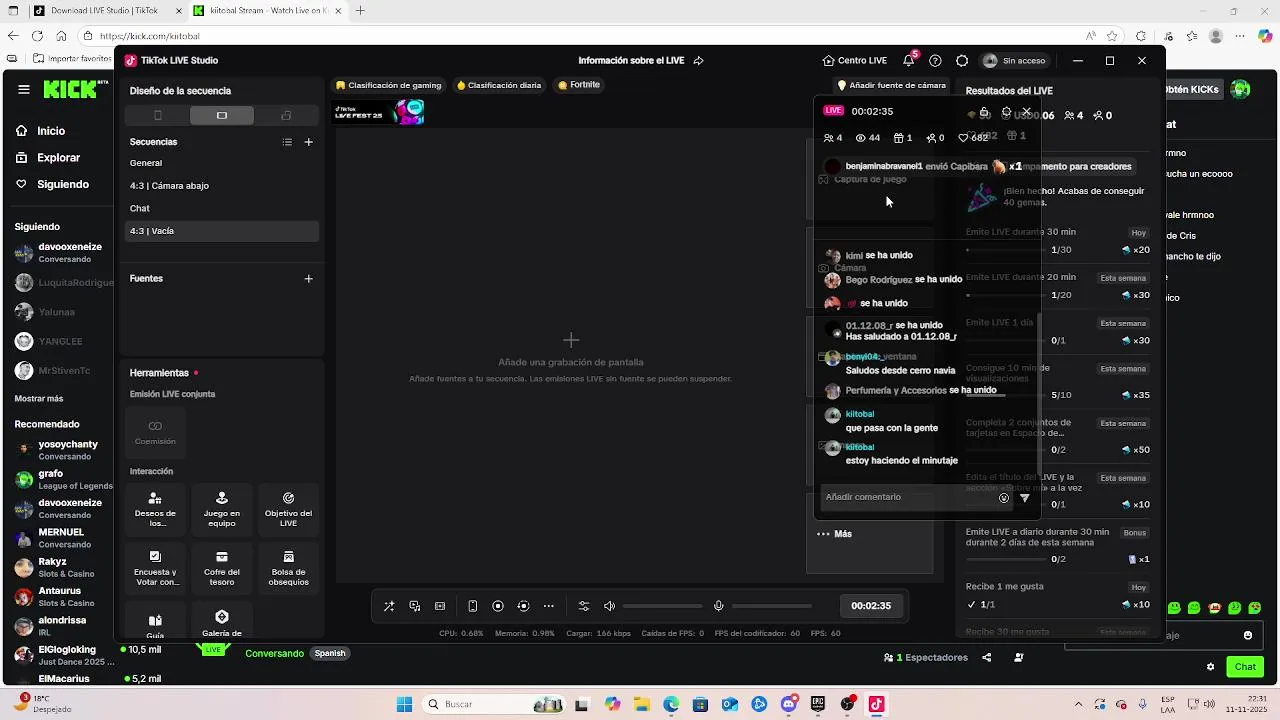Click Mostrar más in Kick sidebar
The height and width of the screenshot is (720, 1280).
(39, 398)
